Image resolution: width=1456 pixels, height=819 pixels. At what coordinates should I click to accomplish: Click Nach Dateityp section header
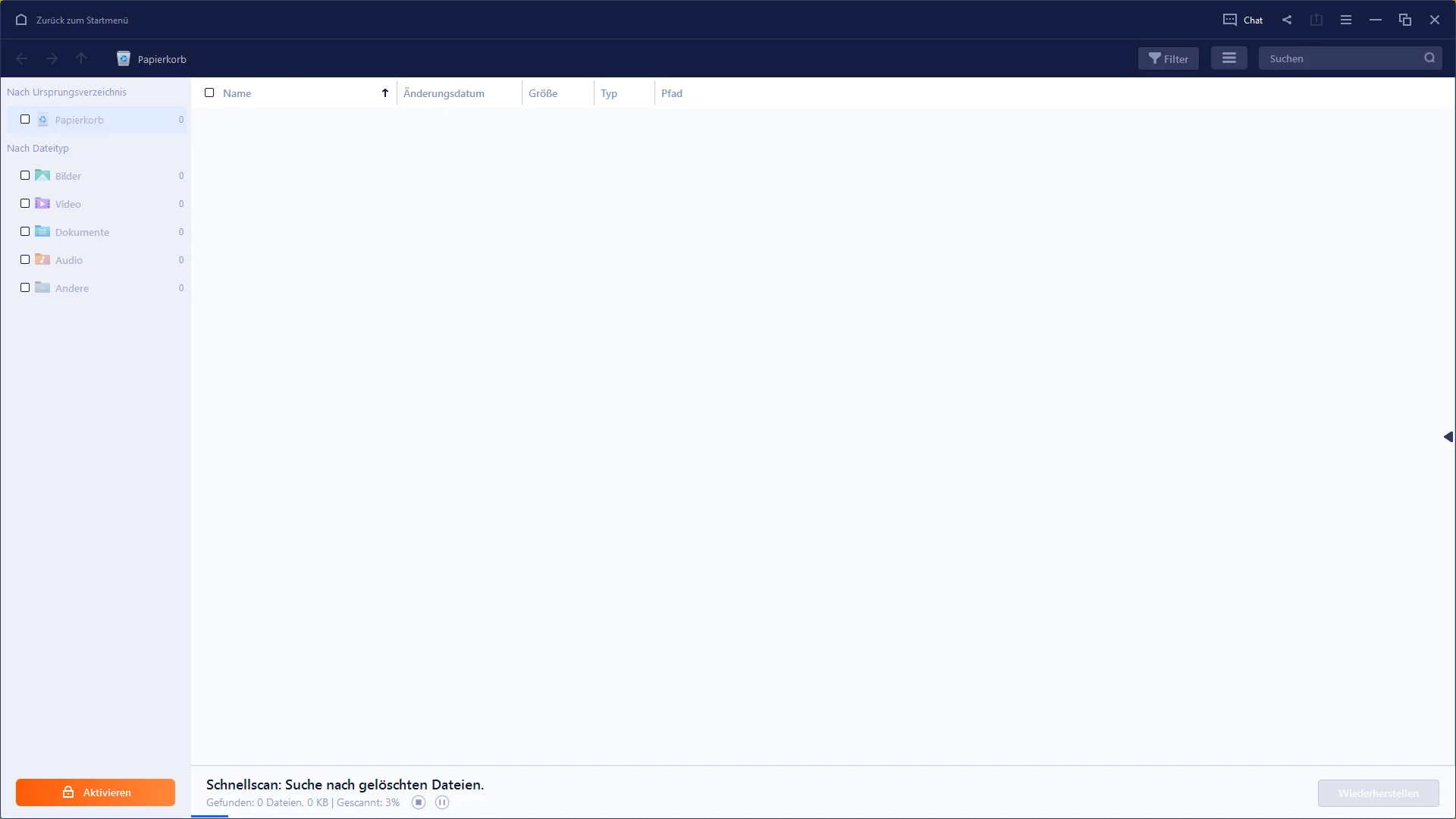(38, 148)
